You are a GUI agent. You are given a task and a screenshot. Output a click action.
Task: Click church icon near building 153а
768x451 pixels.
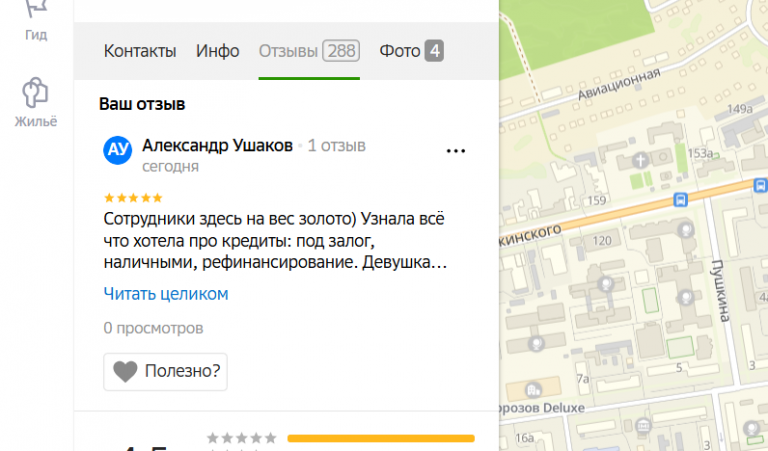point(640,160)
